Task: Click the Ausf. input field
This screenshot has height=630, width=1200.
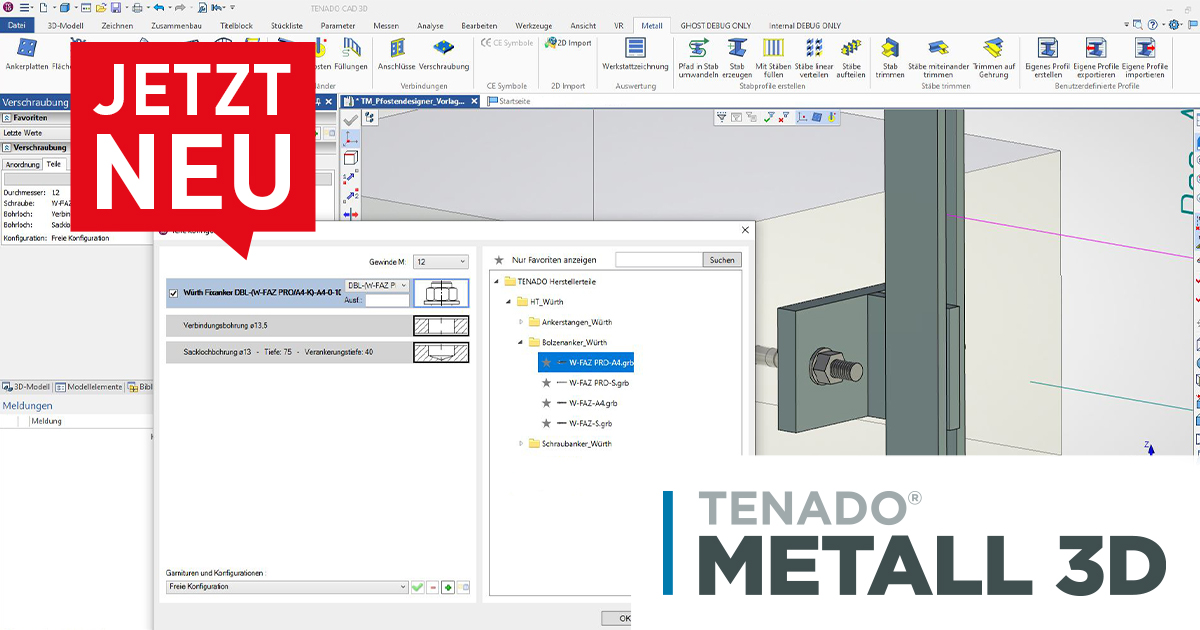Action: (x=387, y=299)
